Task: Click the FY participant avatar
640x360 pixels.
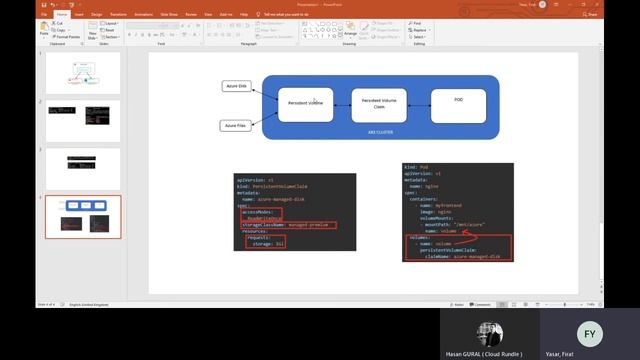Action: tap(590, 334)
